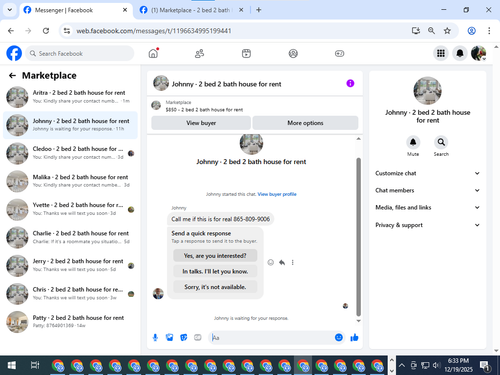Viewport: 500px width, 375px height.
Task: Expand the Customize chat section
Action: pos(427,173)
